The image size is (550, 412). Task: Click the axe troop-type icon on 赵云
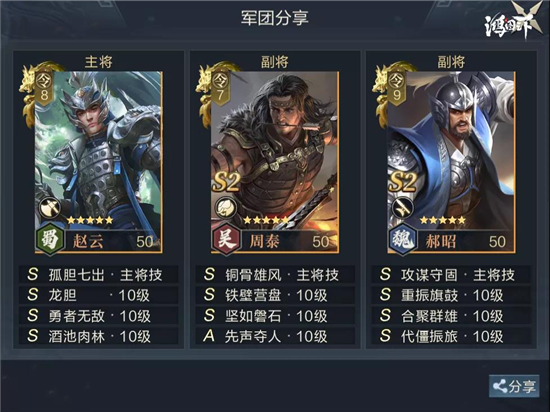49,208
